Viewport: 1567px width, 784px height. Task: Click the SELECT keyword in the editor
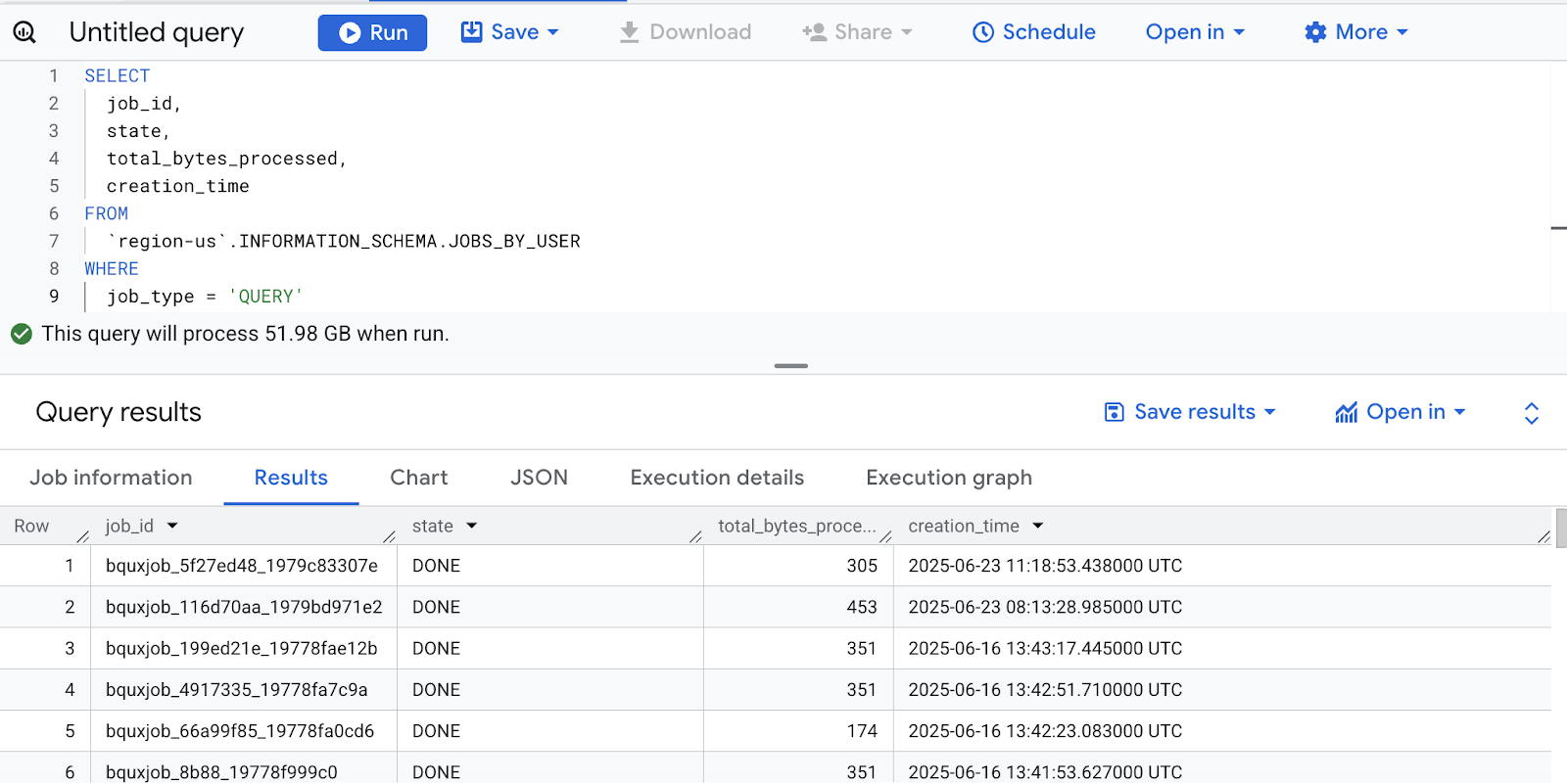[x=117, y=75]
